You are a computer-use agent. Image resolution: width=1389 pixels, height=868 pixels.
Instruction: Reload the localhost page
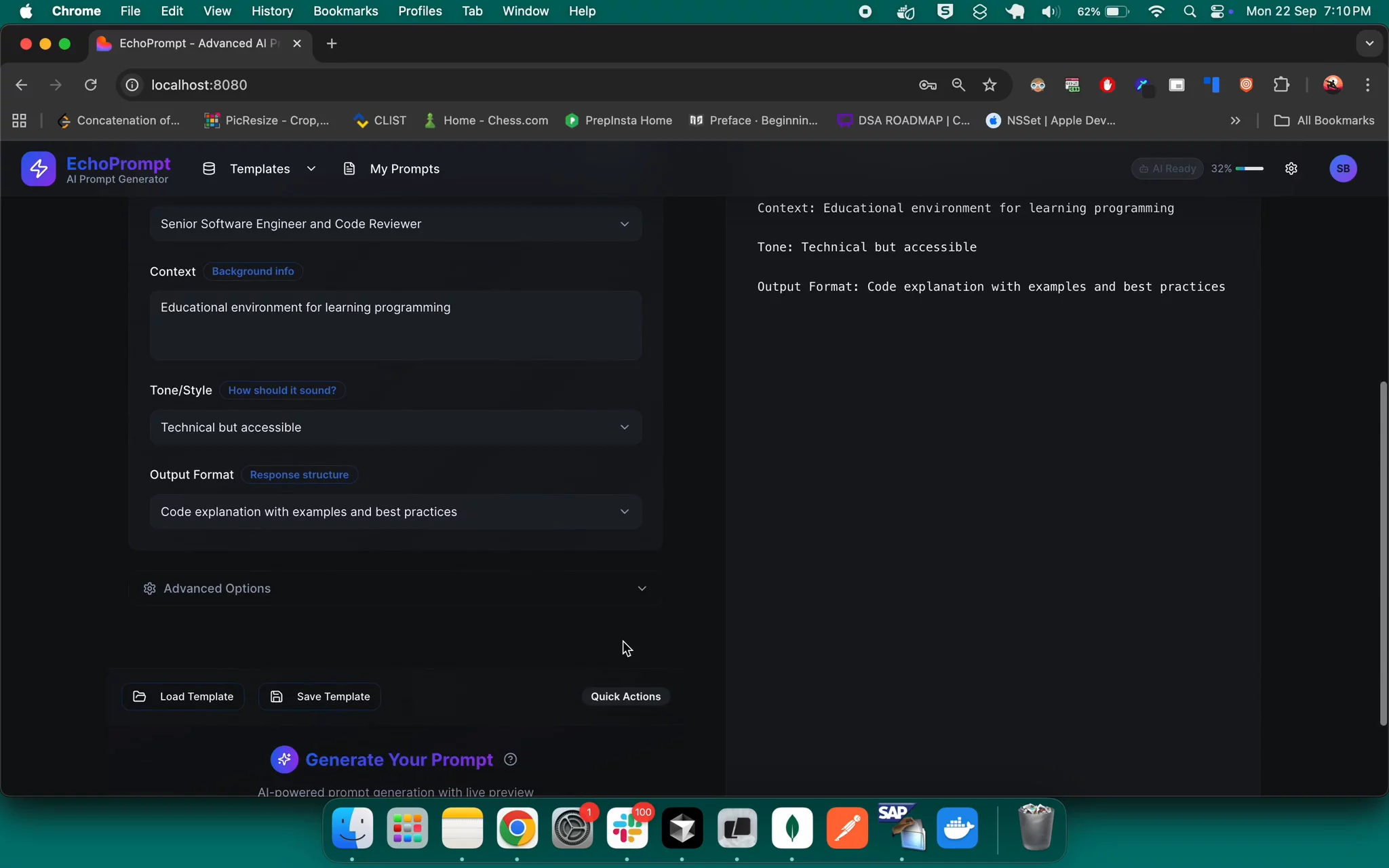pyautogui.click(x=90, y=85)
